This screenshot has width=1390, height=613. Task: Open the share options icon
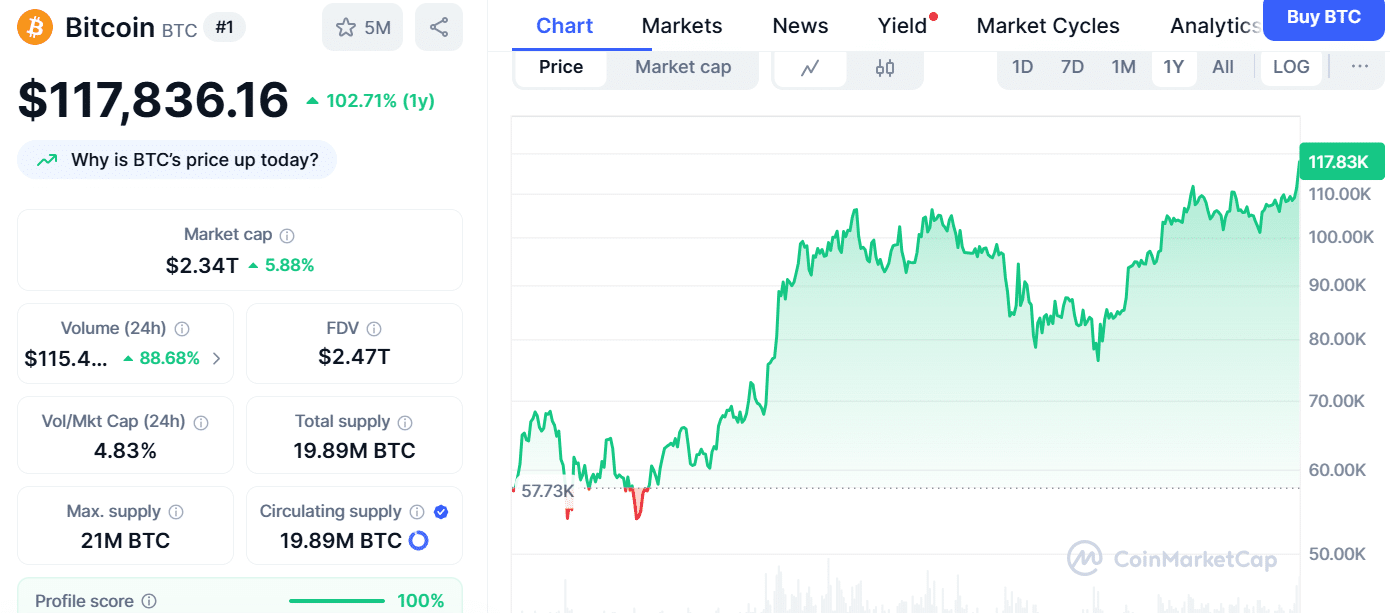(438, 27)
